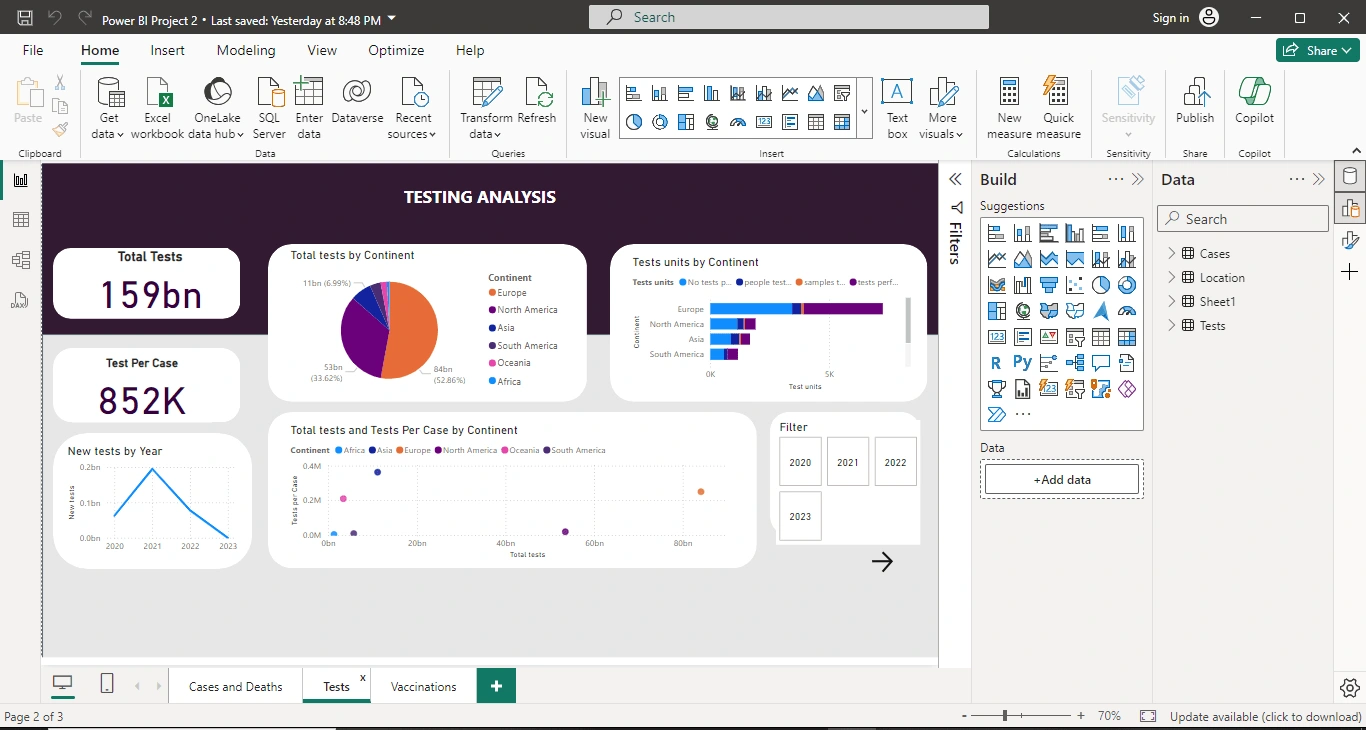Select the decomposition tree visual in Build pane
1366x730 pixels.
click(x=1075, y=363)
